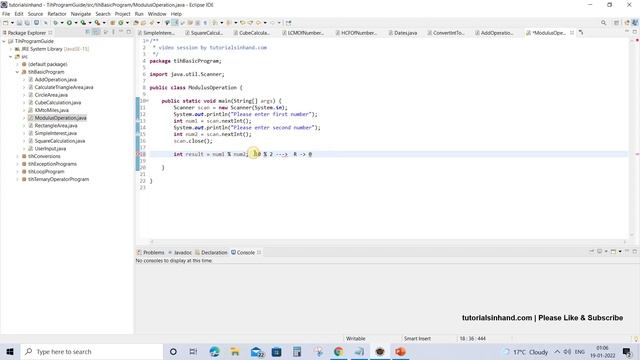The image size is (640, 360).
Task: Switch to the SquareCalculation editor tab
Action: (204, 33)
